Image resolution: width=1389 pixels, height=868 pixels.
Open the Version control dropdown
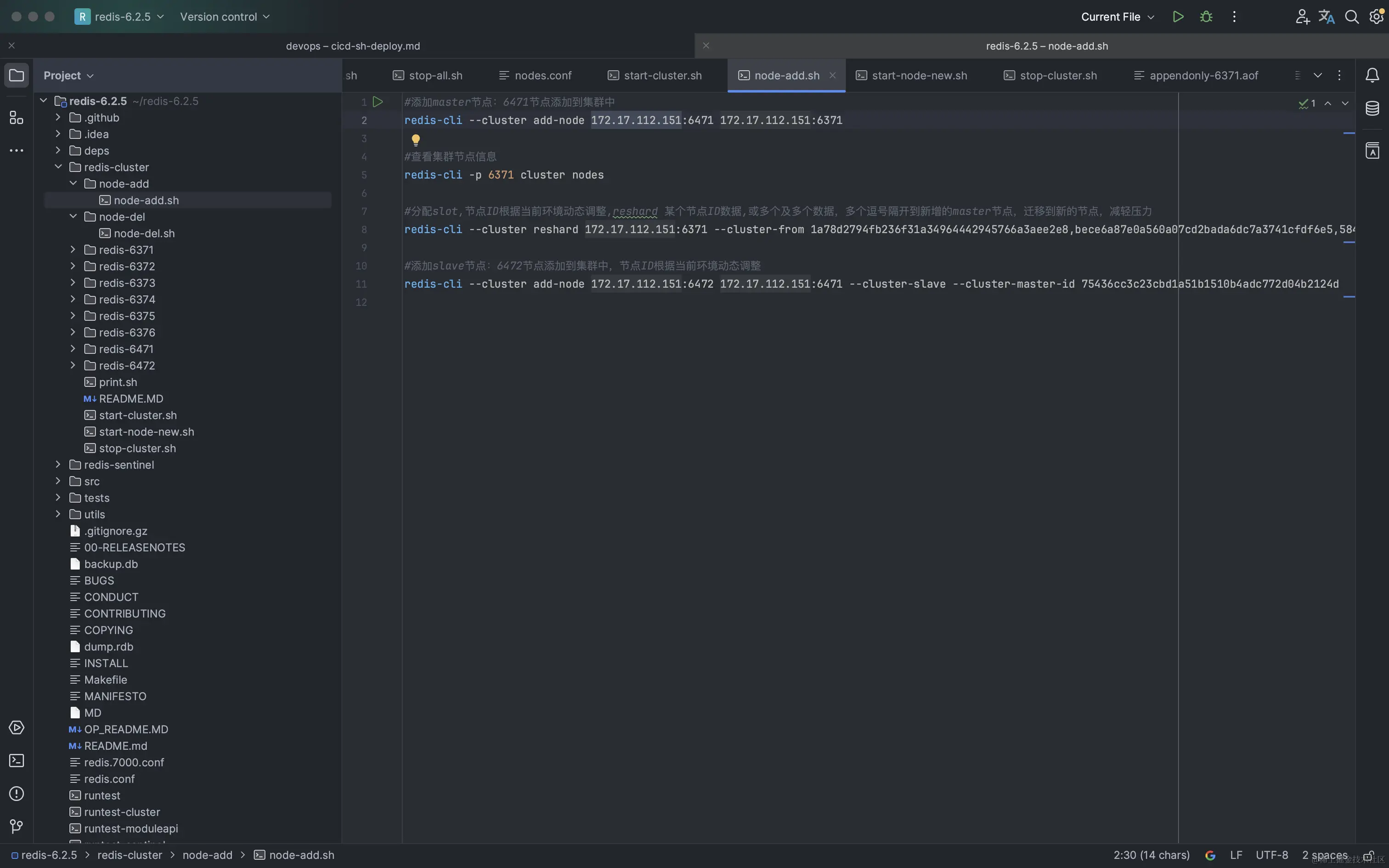click(225, 17)
